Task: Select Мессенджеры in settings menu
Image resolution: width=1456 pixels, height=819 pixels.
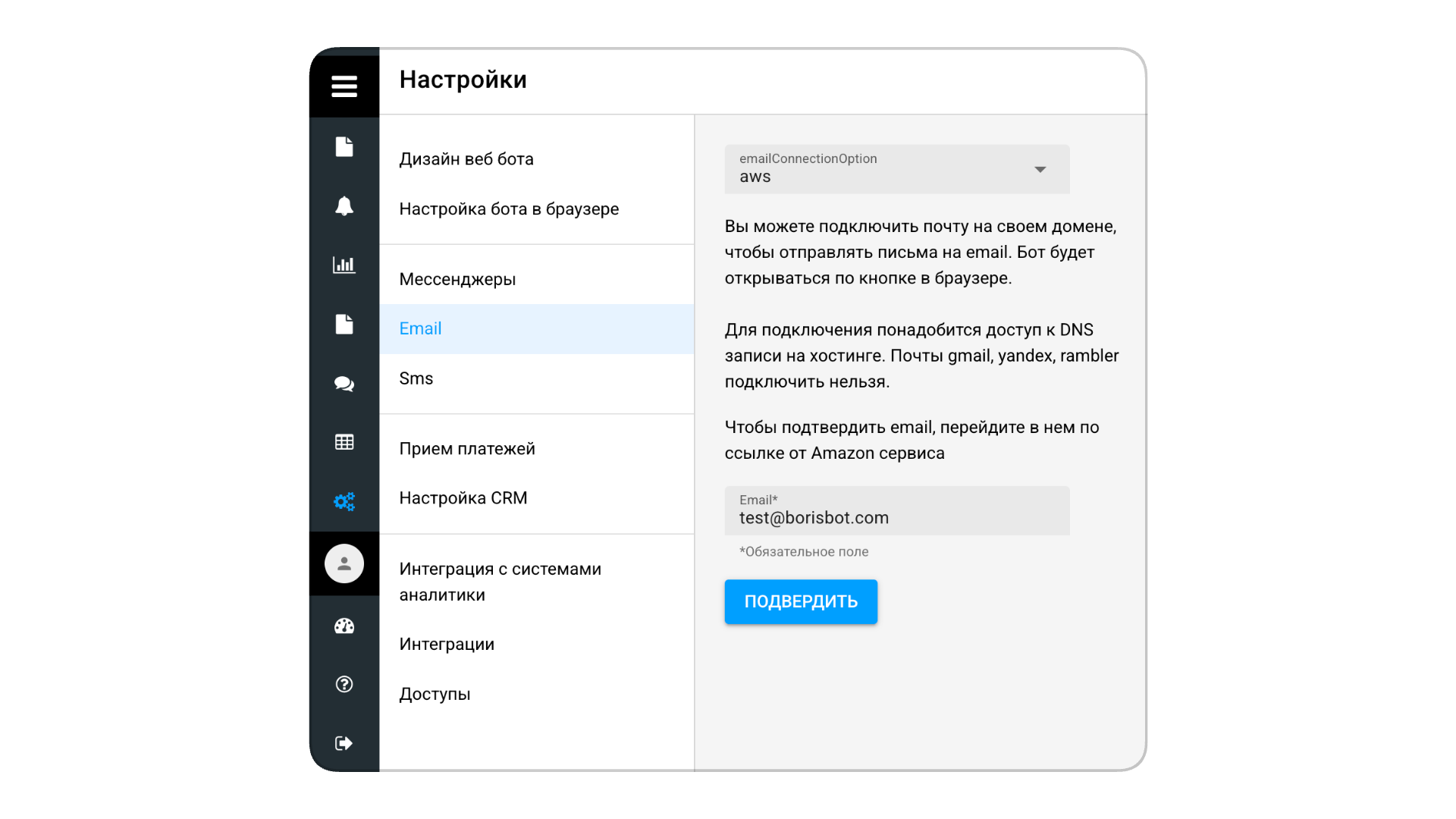Action: (457, 279)
